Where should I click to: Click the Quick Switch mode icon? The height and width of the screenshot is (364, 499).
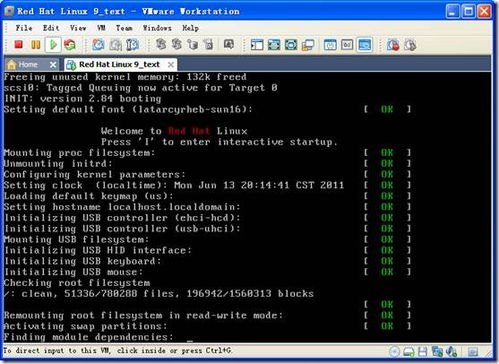[274, 45]
